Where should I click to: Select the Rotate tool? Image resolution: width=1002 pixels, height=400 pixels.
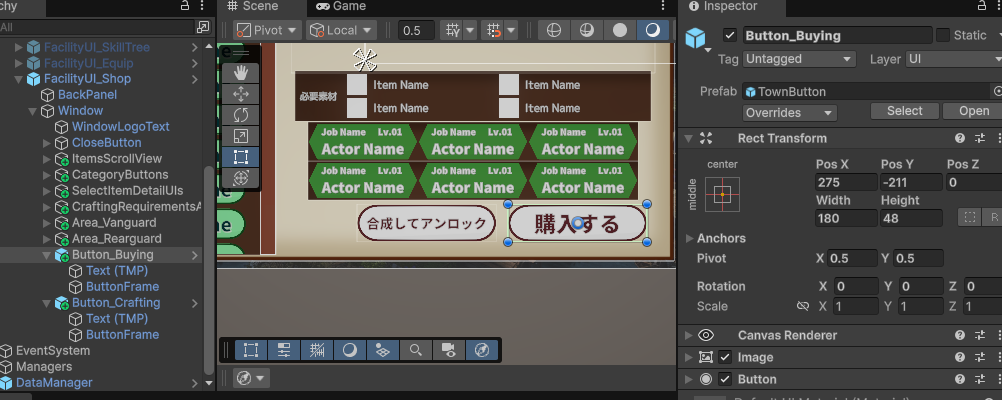240,115
